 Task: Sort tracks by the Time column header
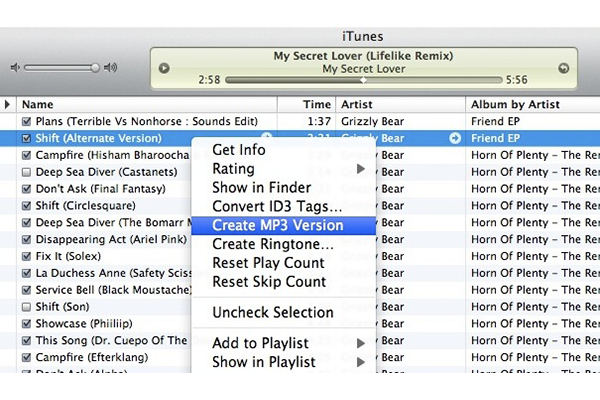click(x=317, y=104)
